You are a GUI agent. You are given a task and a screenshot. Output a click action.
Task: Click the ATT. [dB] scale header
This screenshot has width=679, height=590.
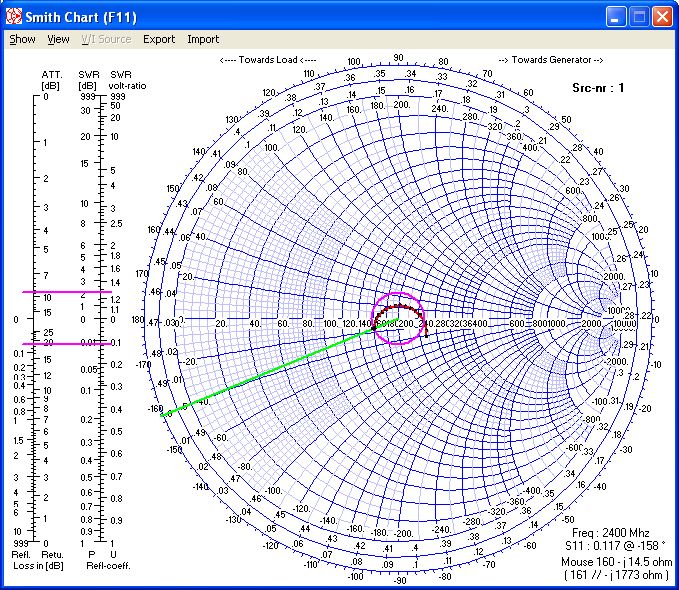tap(52, 80)
